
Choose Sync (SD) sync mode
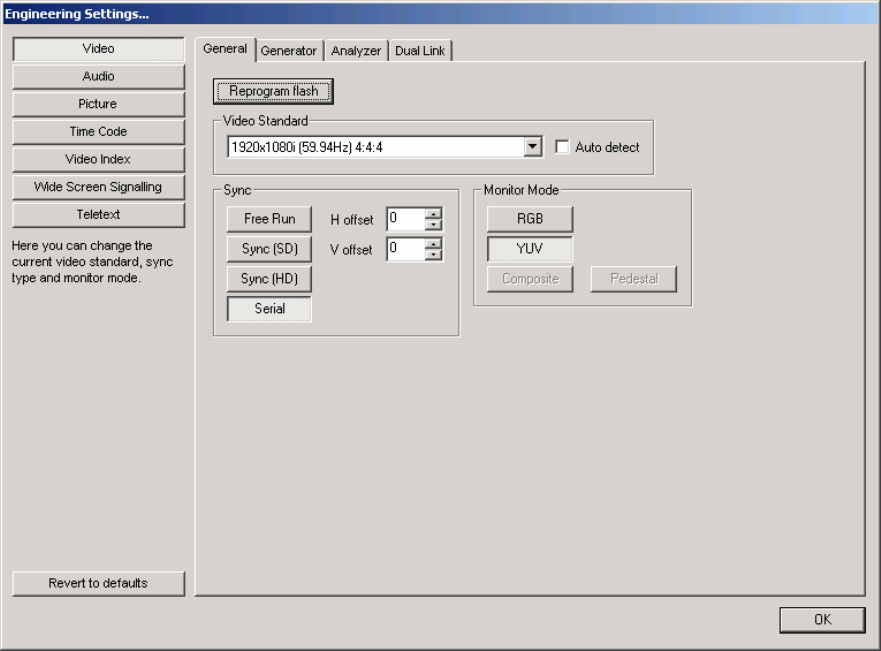click(x=269, y=249)
